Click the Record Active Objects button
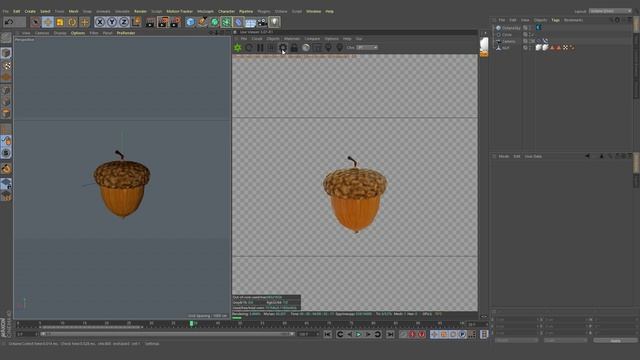 click(x=403, y=334)
